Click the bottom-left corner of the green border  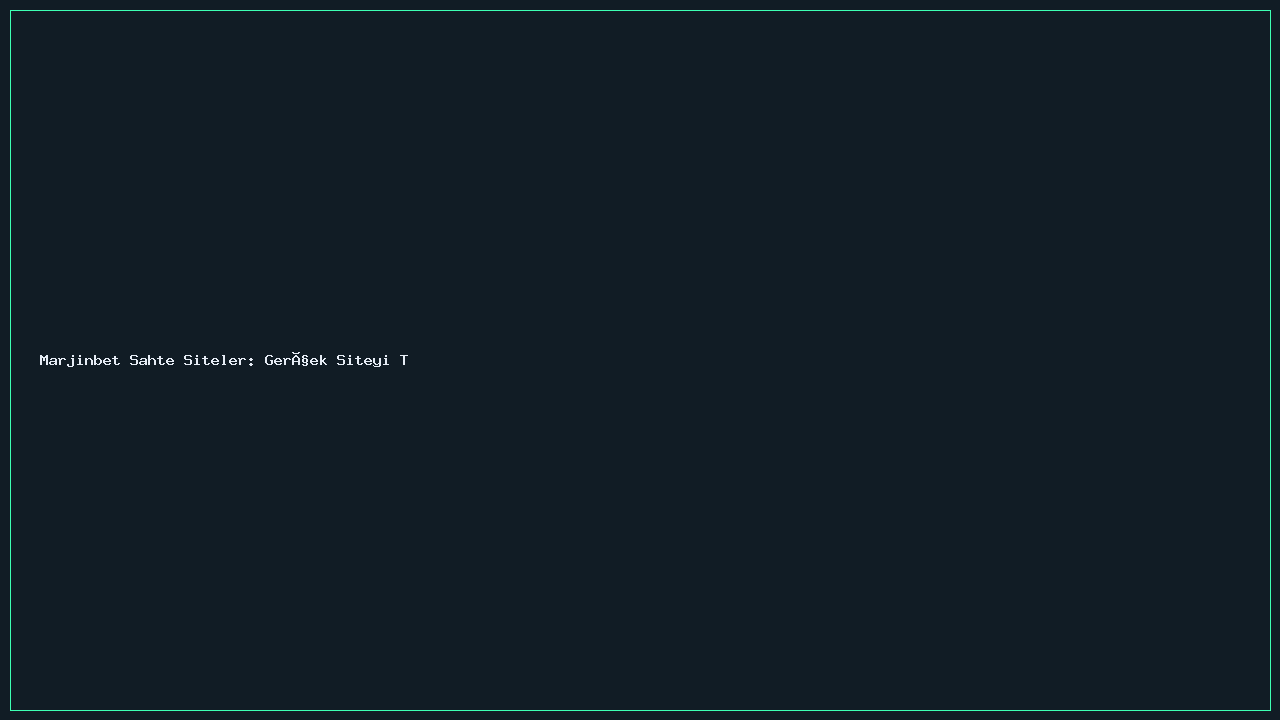11,710
